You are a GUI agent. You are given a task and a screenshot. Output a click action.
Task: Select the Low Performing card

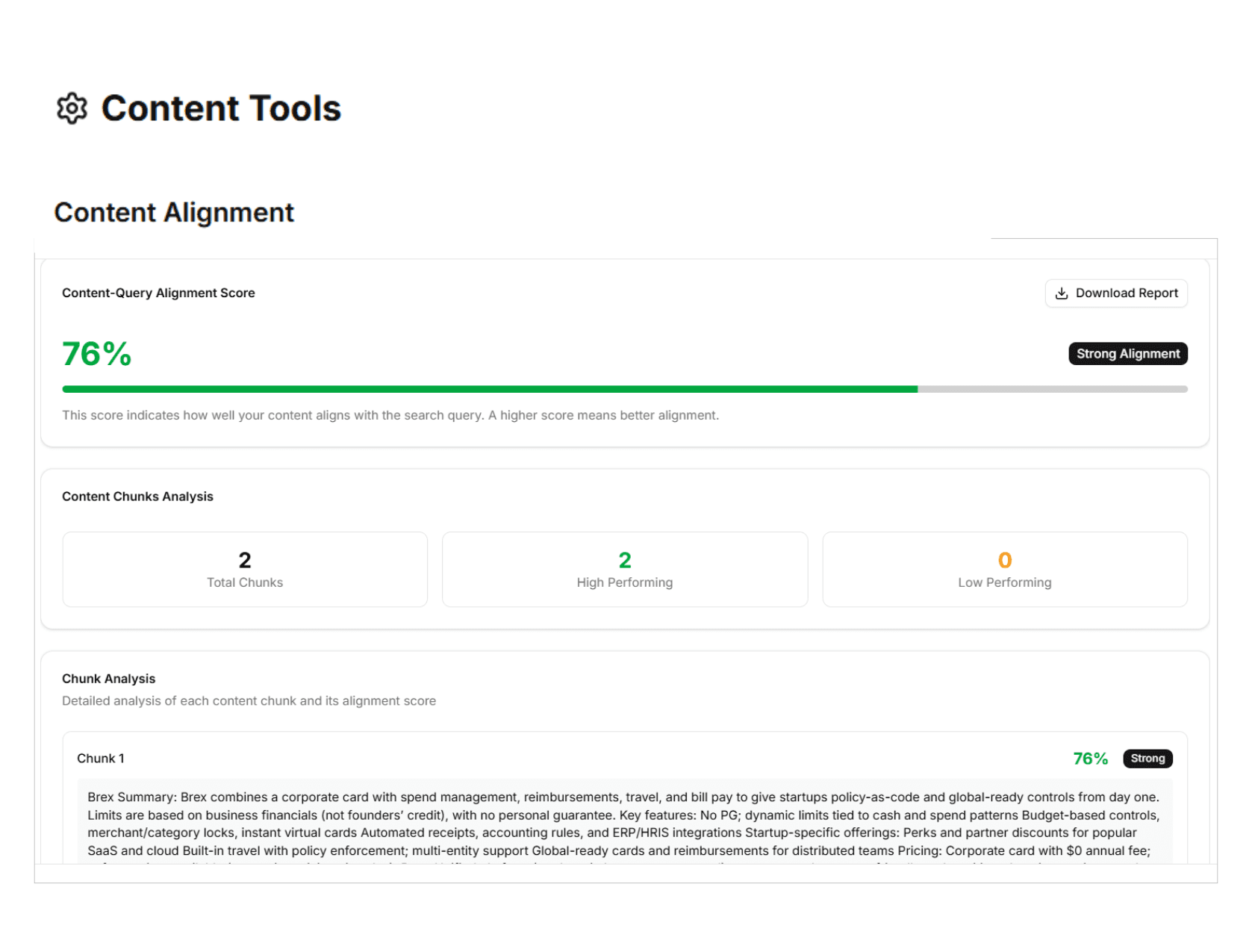point(1004,569)
